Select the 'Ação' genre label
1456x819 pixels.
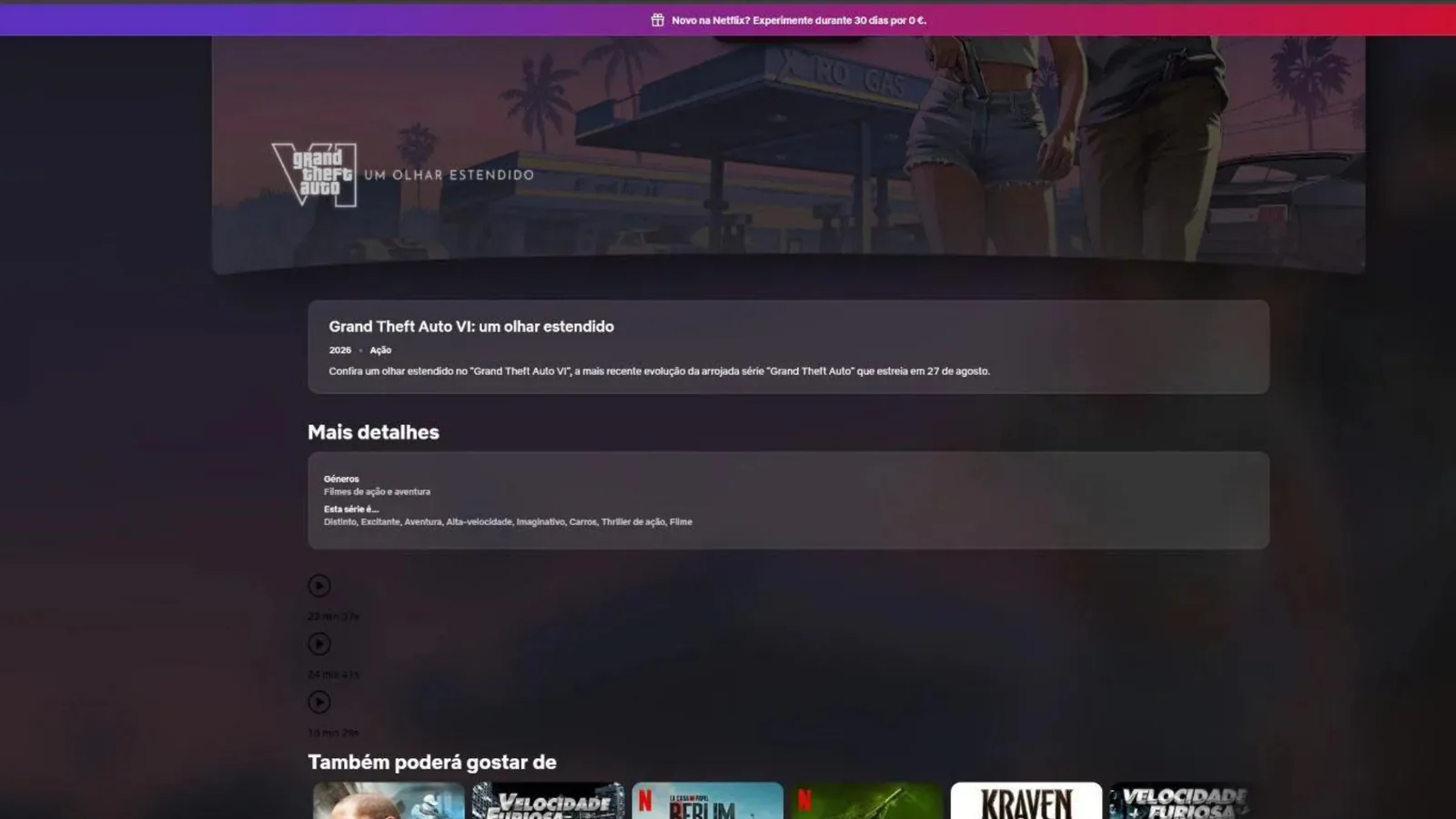380,350
